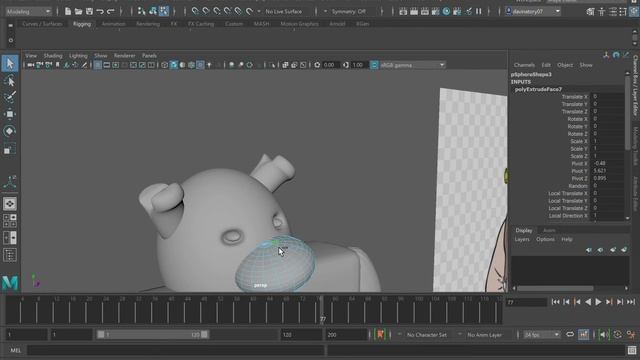The height and width of the screenshot is (360, 640).
Task: Click the first snap magnet icon
Action: tap(195, 11)
